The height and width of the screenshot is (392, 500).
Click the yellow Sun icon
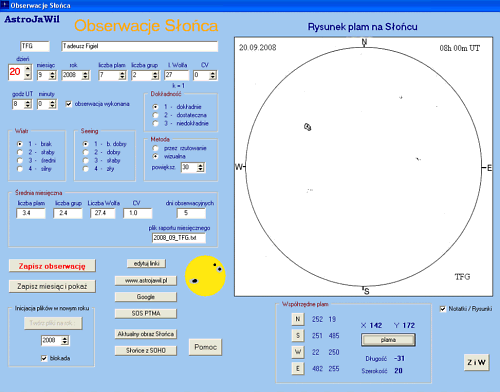pos(205,276)
